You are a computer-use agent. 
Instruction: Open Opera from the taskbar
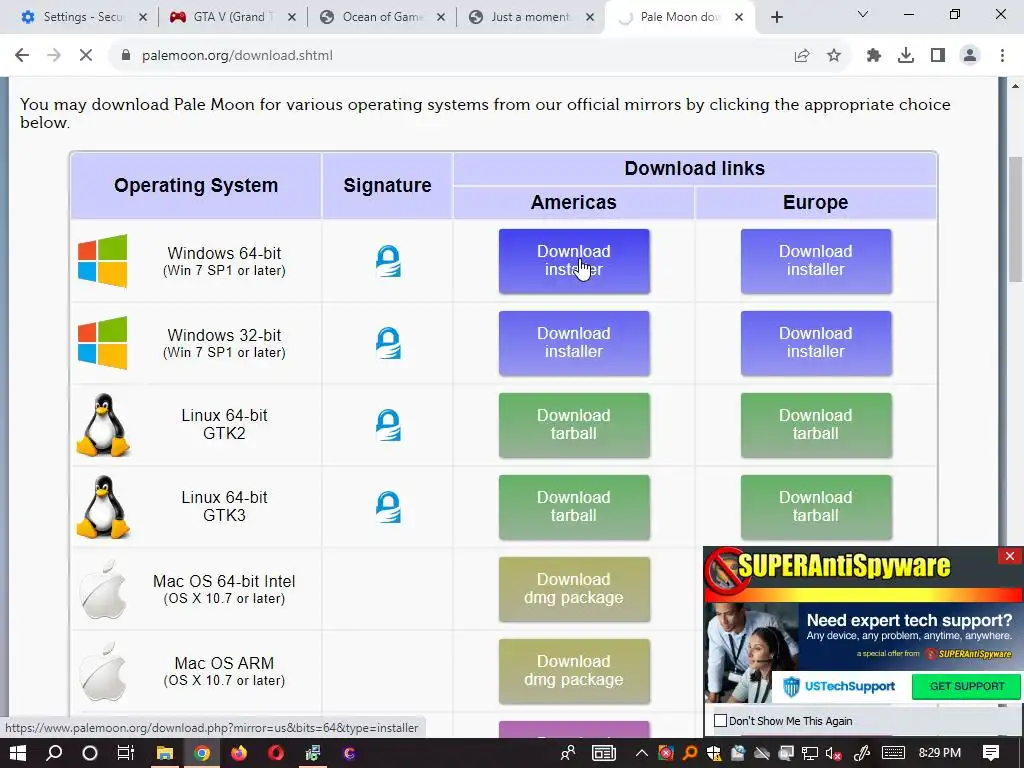point(276,753)
